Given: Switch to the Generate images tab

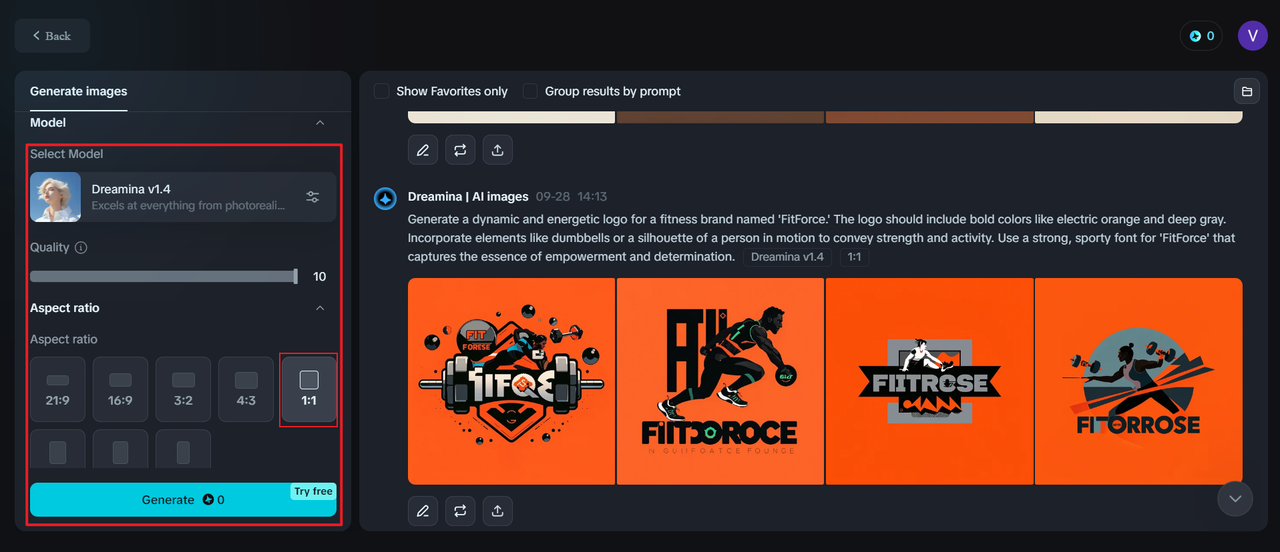Looking at the screenshot, I should point(79,91).
